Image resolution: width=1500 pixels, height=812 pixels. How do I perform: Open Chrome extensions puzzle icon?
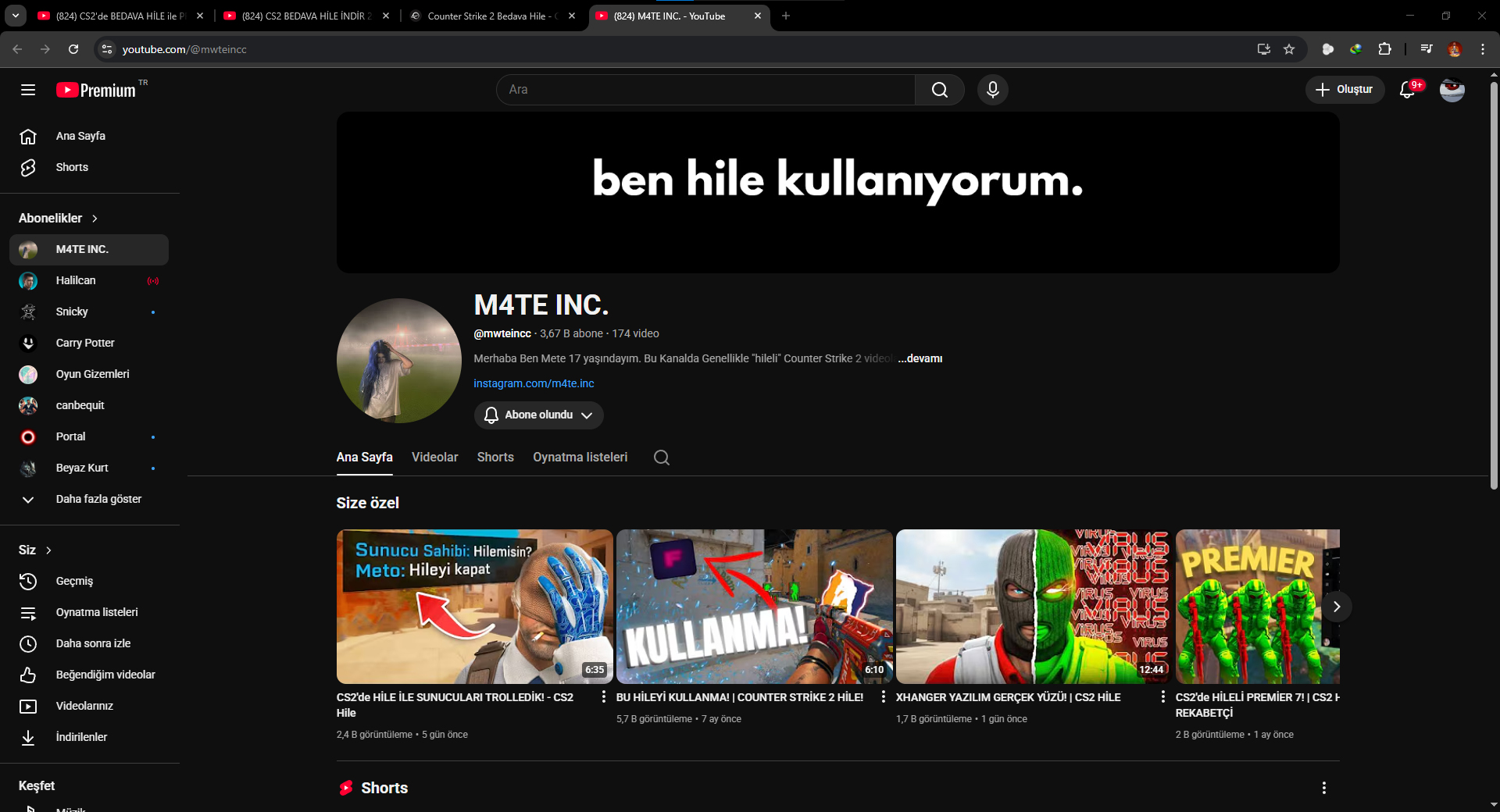coord(1384,49)
